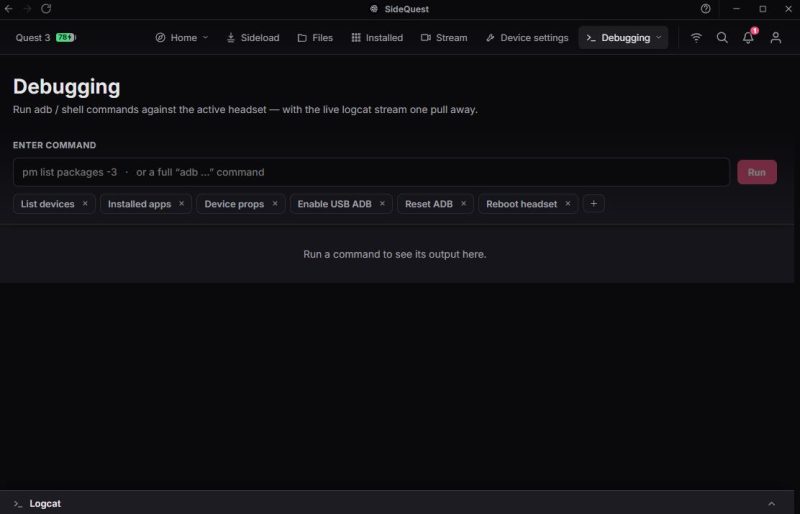The image size is (800, 514).
Task: Open the Files tab
Action: pyautogui.click(x=315, y=38)
